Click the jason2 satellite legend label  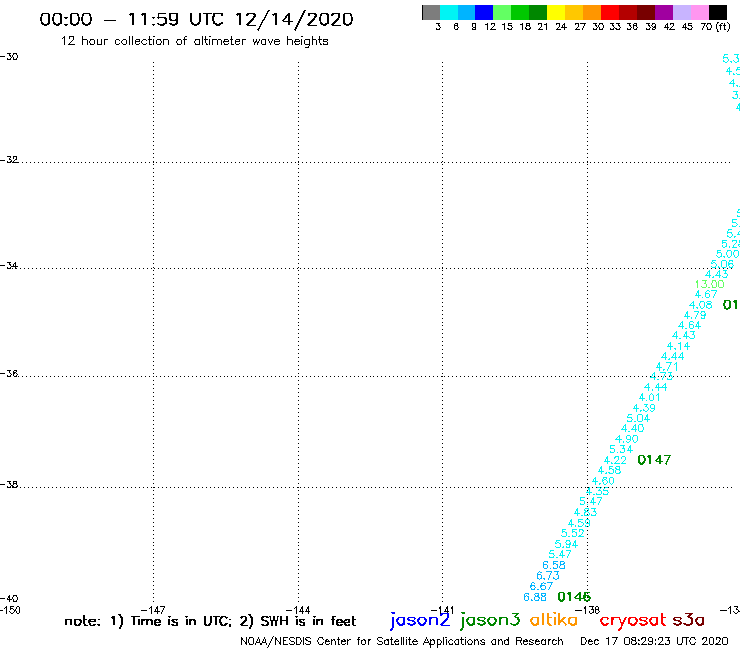(420, 620)
